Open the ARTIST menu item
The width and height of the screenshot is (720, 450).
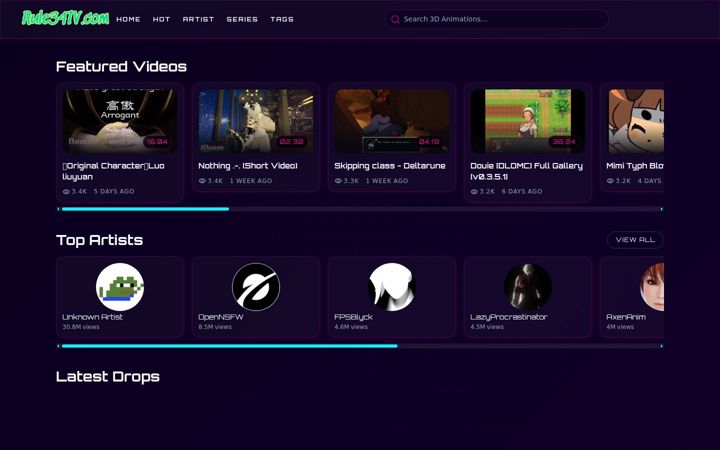click(198, 19)
